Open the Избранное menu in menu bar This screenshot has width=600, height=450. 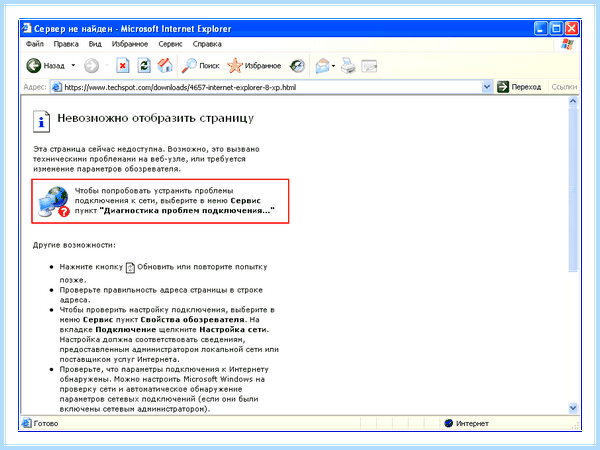click(x=130, y=44)
